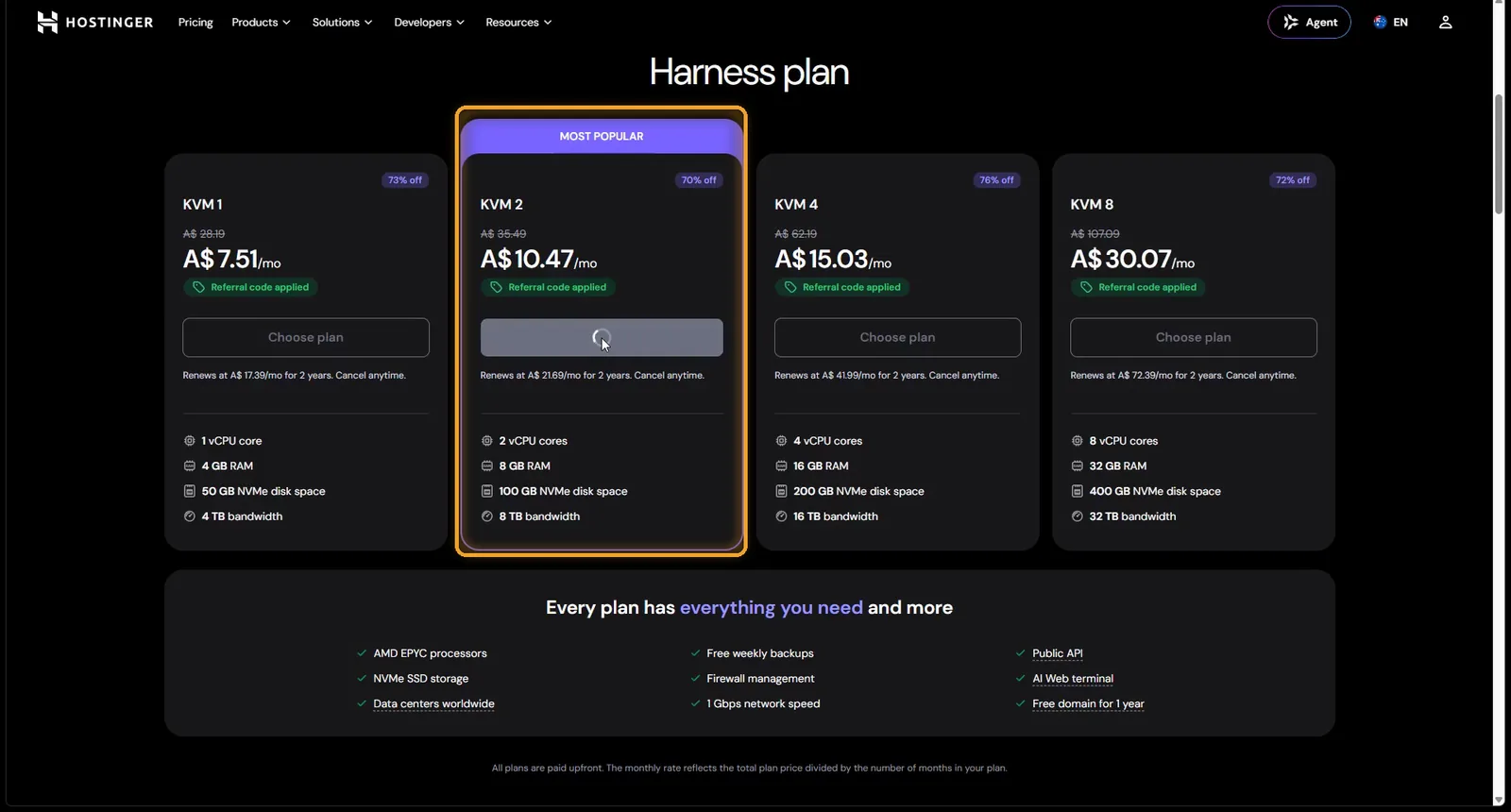The width and height of the screenshot is (1511, 812).
Task: Click the Australian flag language icon
Action: tap(1380, 22)
